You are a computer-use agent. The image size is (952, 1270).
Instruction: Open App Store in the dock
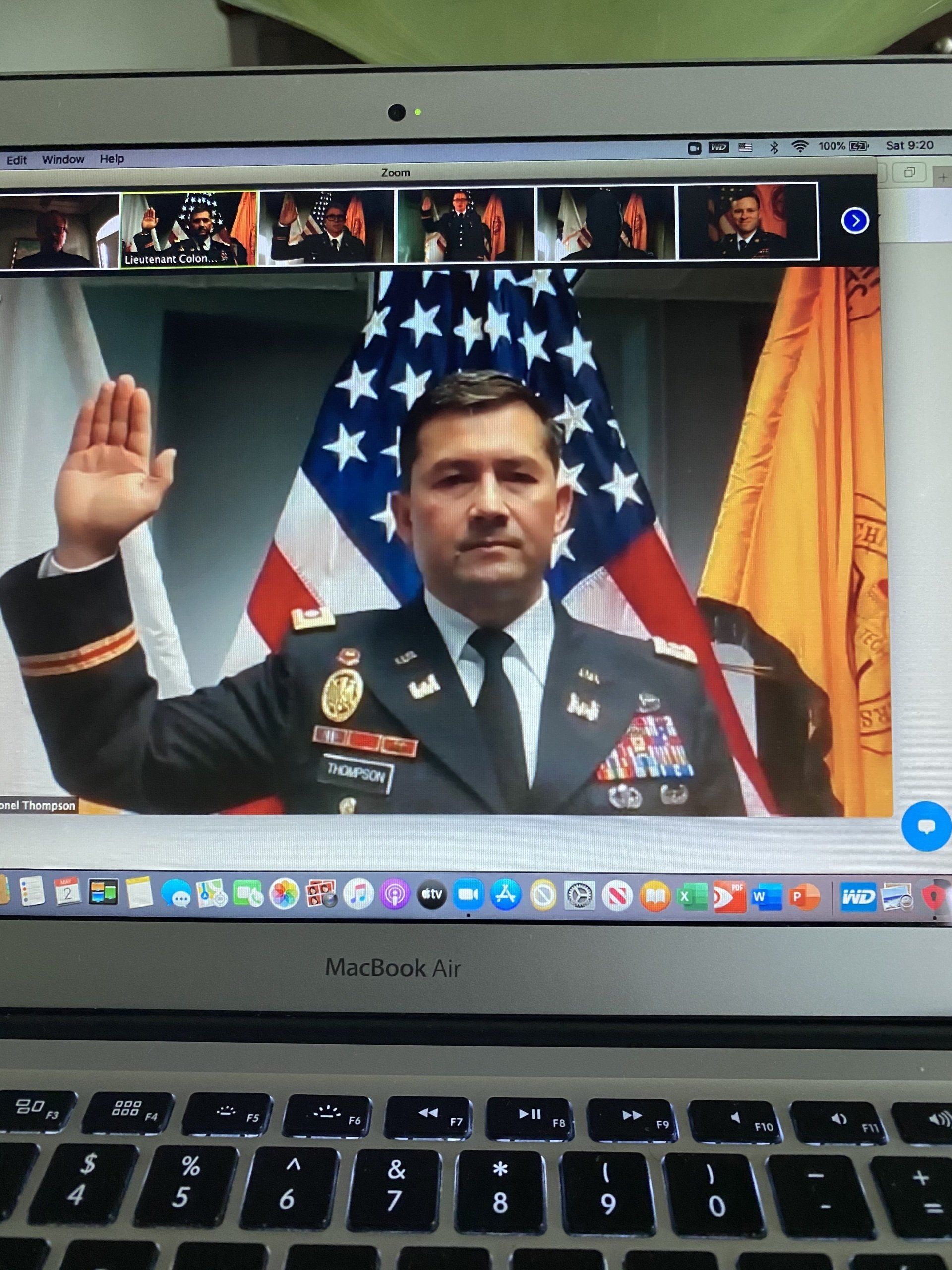506,894
